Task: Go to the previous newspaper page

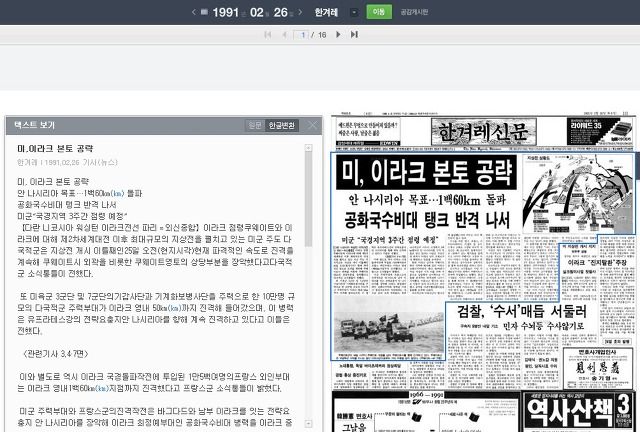Action: coord(284,35)
